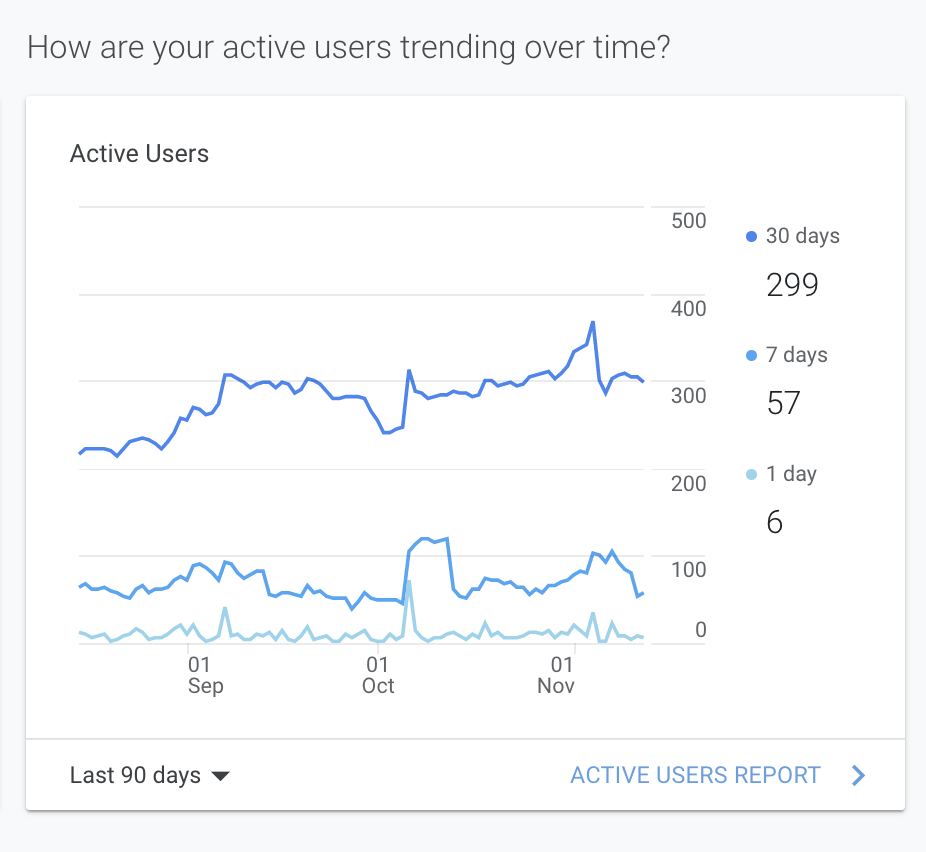This screenshot has width=926, height=852.
Task: Click the blue 7 days legend dot
Action: pyautogui.click(x=752, y=355)
